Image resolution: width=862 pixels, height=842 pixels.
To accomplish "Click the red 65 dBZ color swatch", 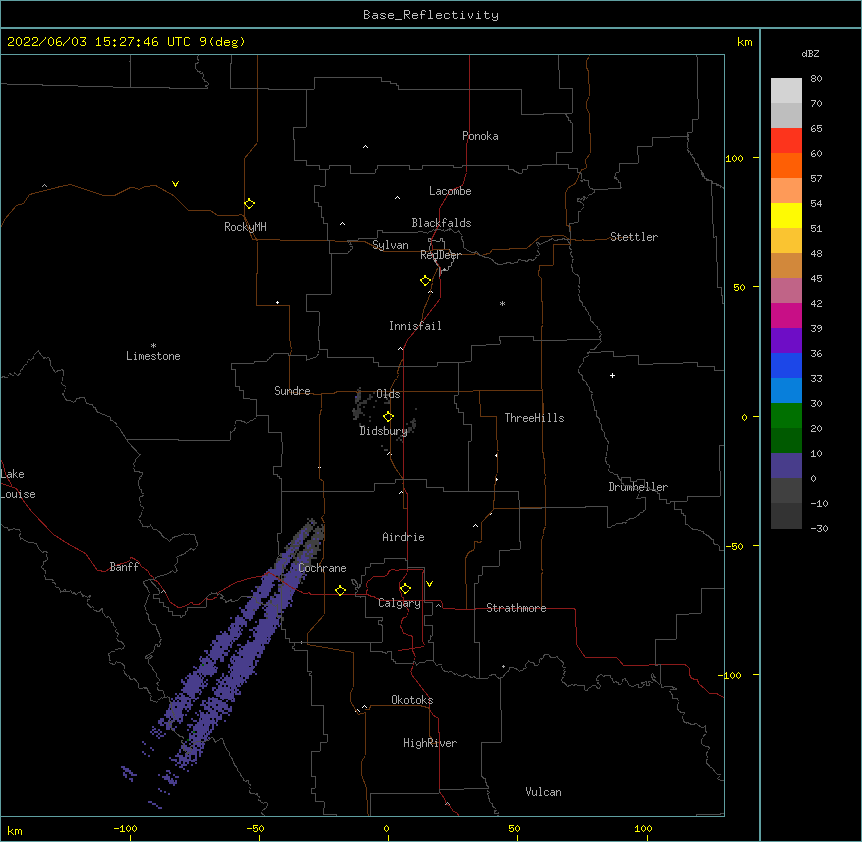I will click(786, 140).
